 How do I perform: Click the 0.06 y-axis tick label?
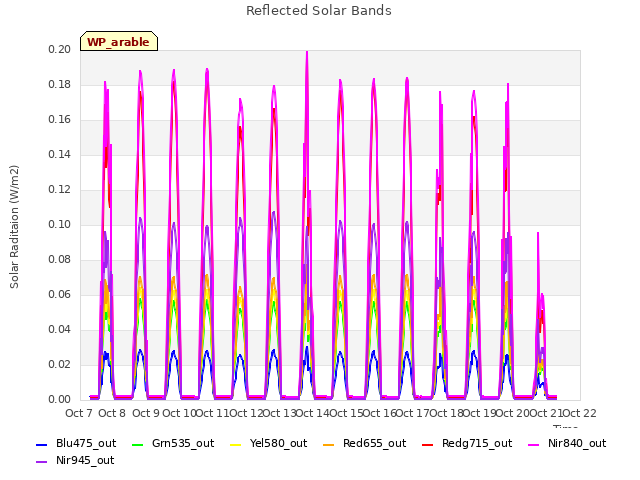60,294
